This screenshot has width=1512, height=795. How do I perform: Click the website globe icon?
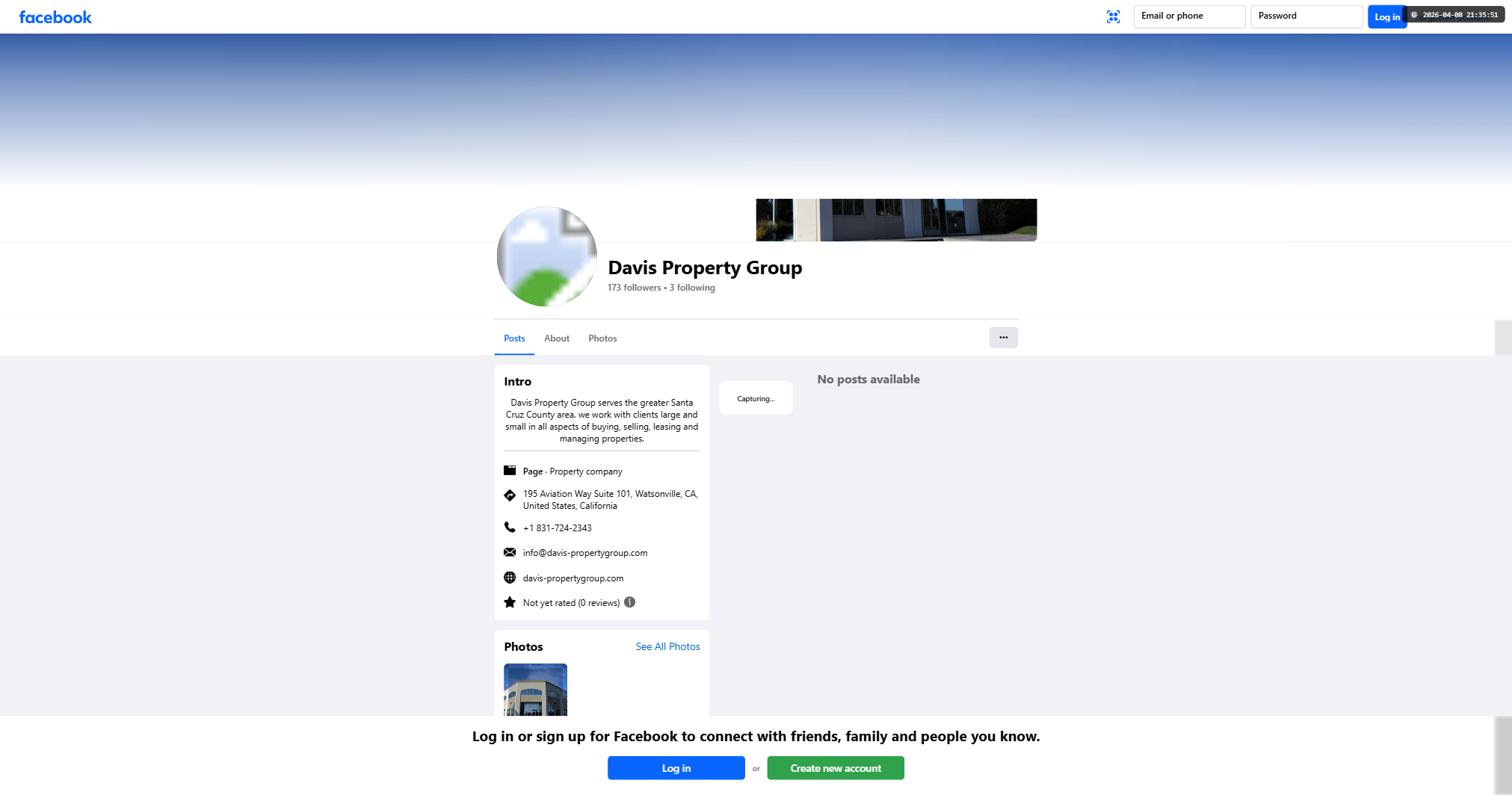[x=510, y=578]
